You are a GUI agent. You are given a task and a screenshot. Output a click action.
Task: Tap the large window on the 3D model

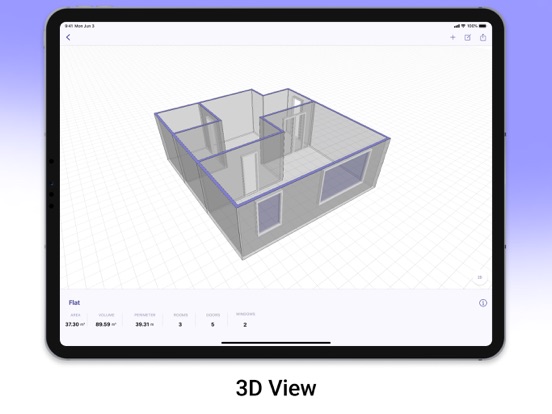(x=345, y=177)
